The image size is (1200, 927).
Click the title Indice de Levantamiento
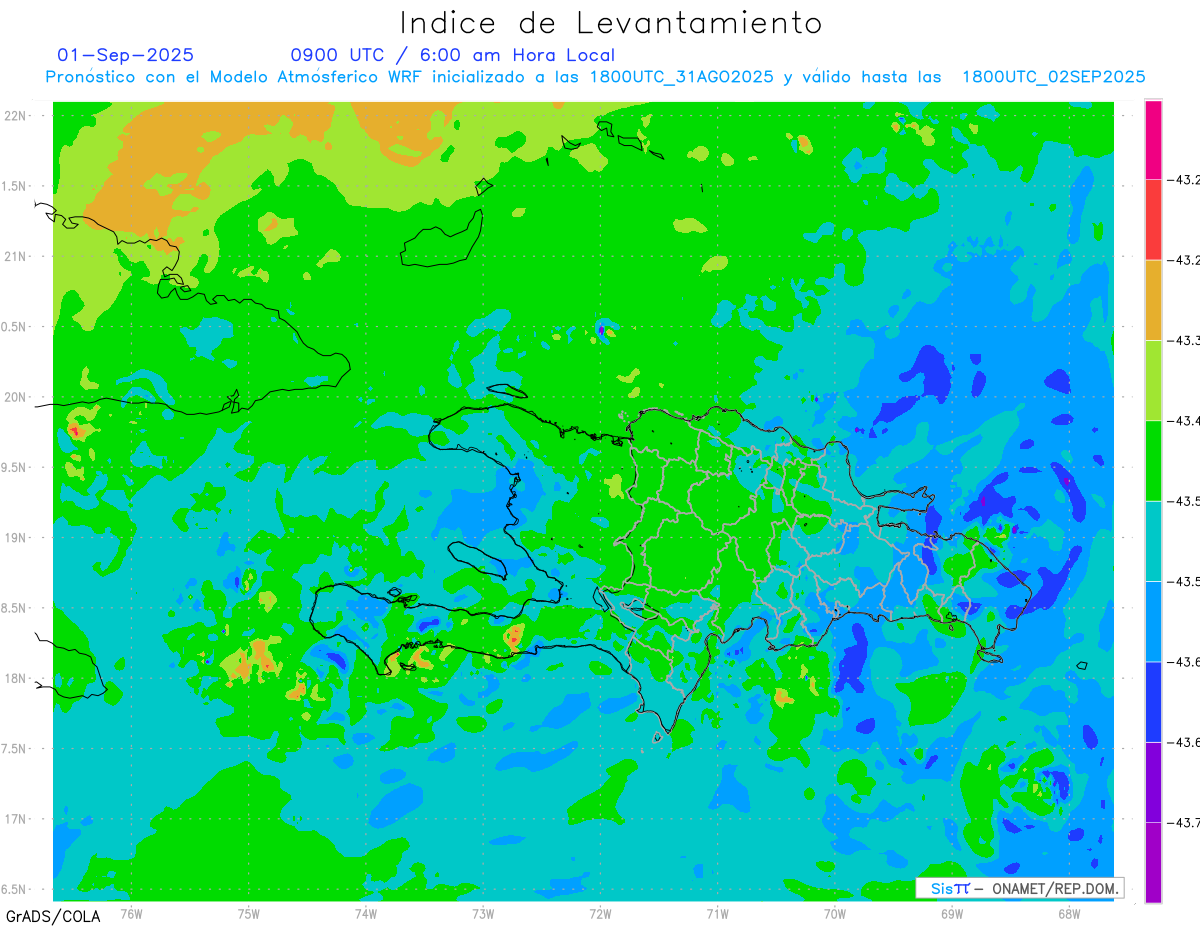611,23
